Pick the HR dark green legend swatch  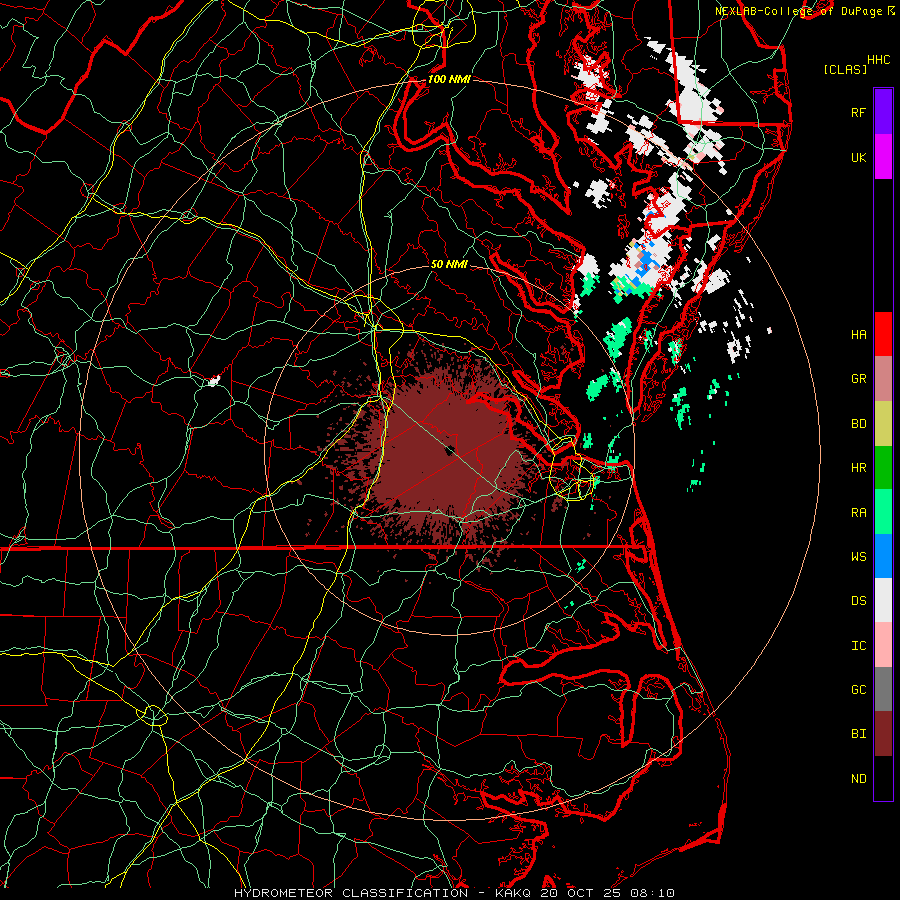(883, 468)
